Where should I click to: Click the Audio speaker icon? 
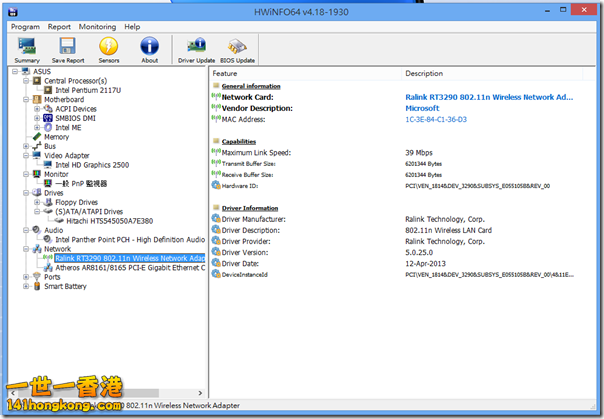tap(37, 230)
